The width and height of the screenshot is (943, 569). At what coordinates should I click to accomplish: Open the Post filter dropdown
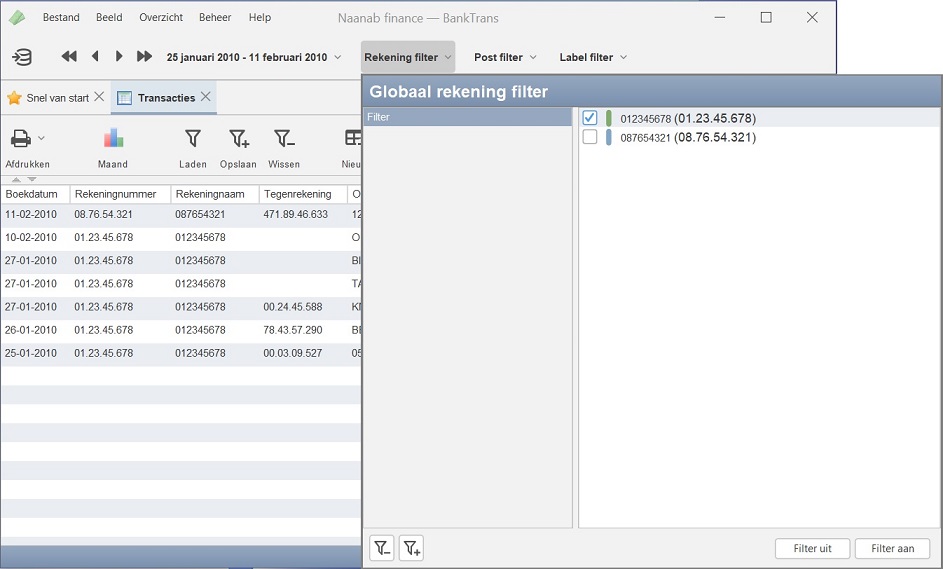[x=505, y=57]
